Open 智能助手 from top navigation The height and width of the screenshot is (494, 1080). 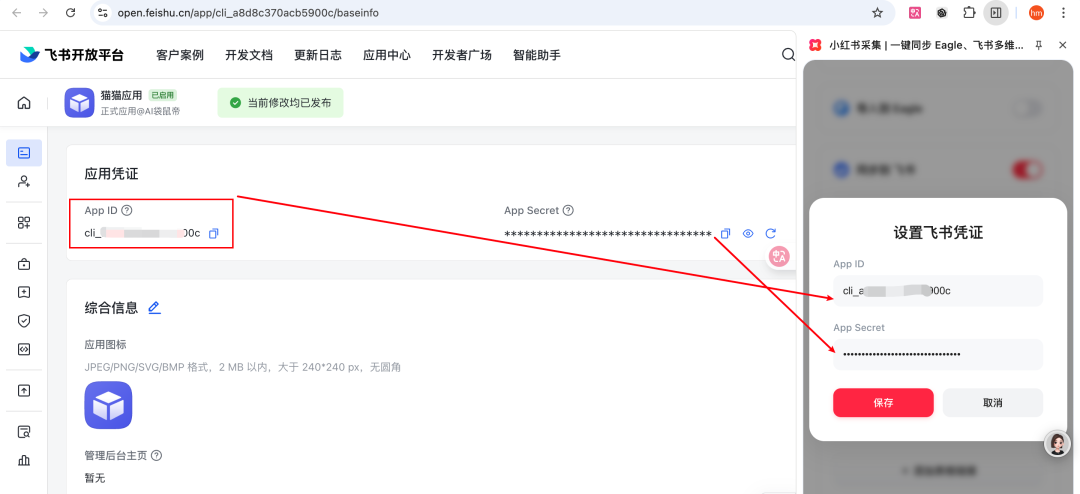[x=537, y=55]
